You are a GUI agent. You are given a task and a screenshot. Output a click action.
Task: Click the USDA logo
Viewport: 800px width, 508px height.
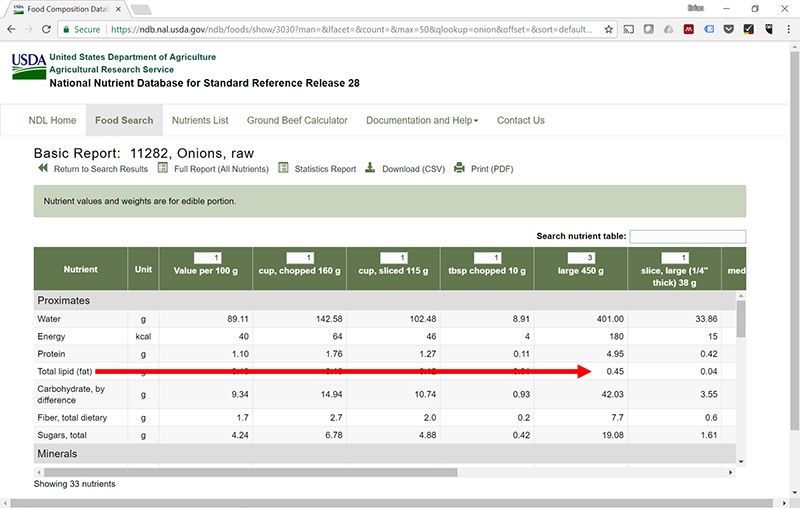point(29,66)
